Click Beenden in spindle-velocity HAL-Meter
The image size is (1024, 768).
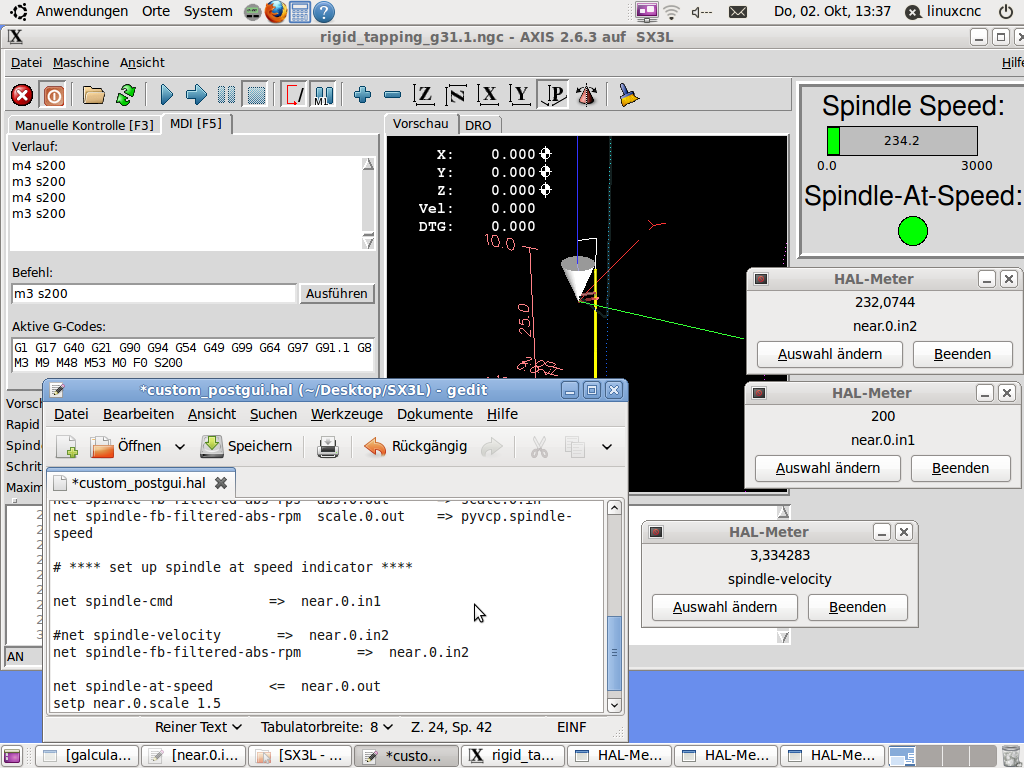[857, 607]
